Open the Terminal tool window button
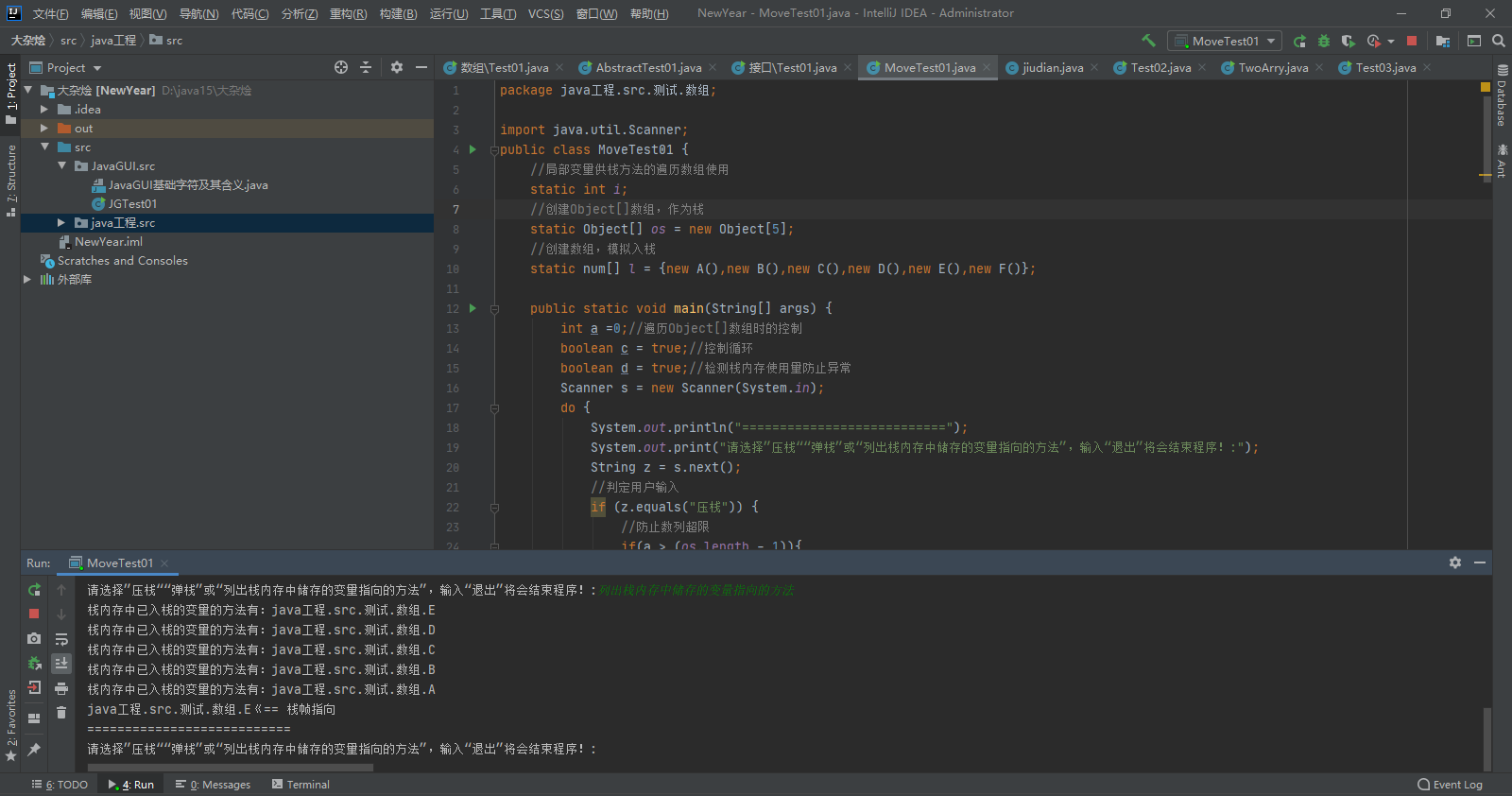Image resolution: width=1512 pixels, height=796 pixels. [x=301, y=785]
